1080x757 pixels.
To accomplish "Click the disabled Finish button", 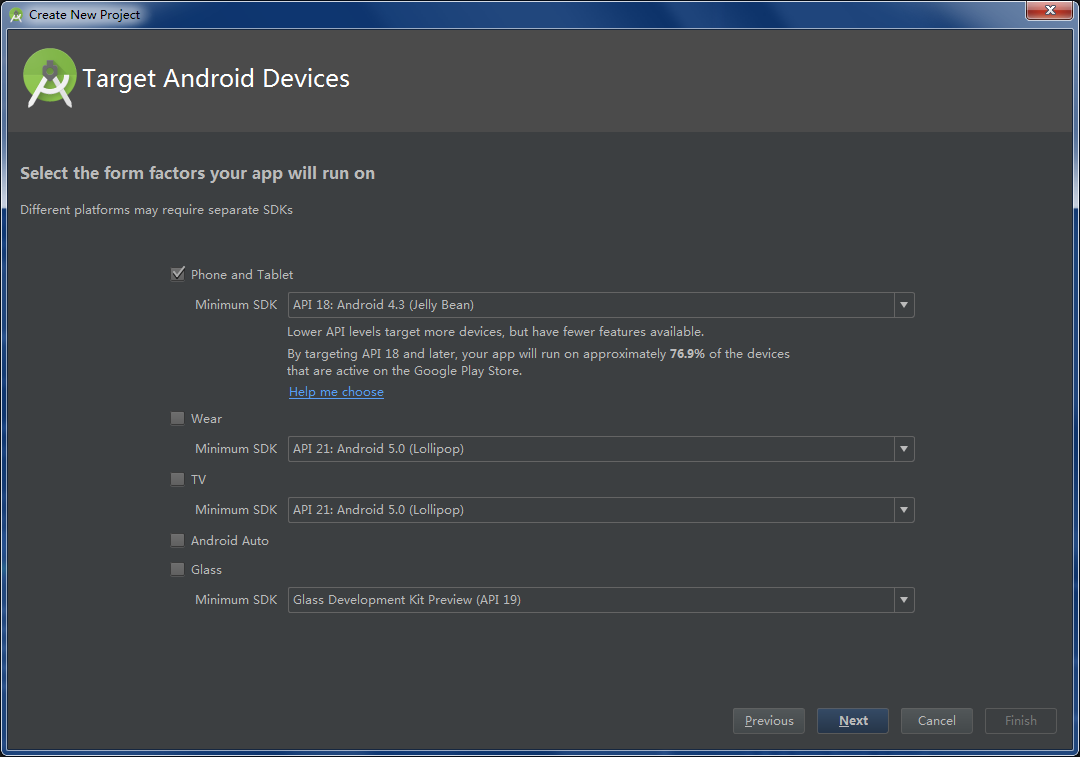I will [1021, 721].
